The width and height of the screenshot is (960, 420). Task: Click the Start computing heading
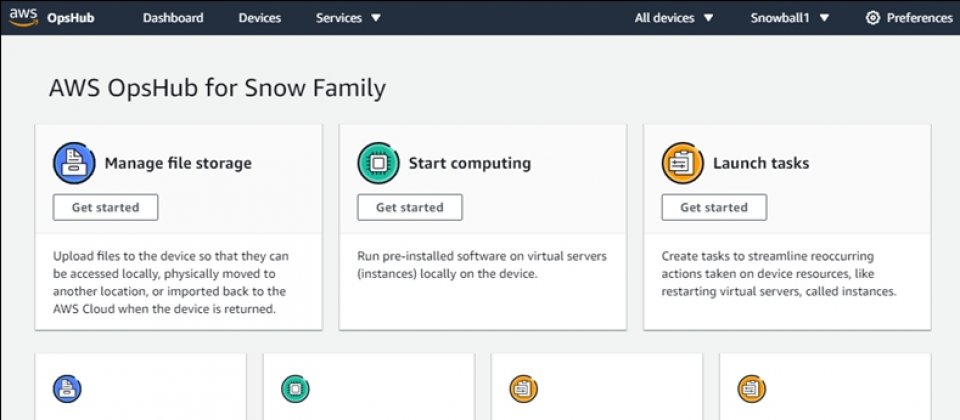(470, 163)
